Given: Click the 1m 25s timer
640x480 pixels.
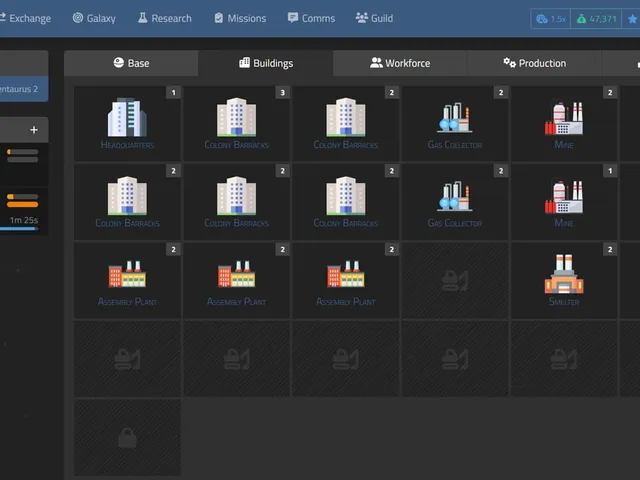Looking at the screenshot, I should click(x=24, y=220).
